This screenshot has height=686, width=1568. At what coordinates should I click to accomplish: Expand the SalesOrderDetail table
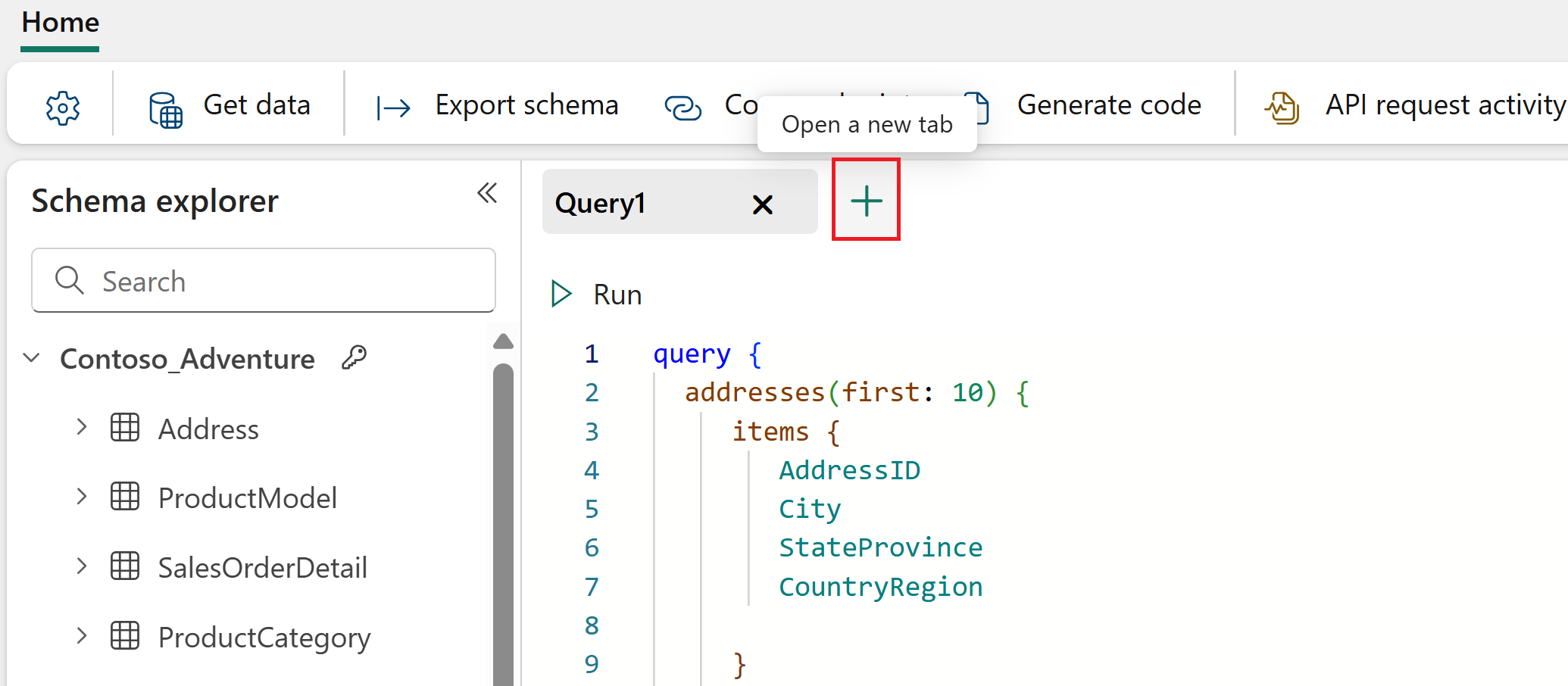tap(82, 566)
